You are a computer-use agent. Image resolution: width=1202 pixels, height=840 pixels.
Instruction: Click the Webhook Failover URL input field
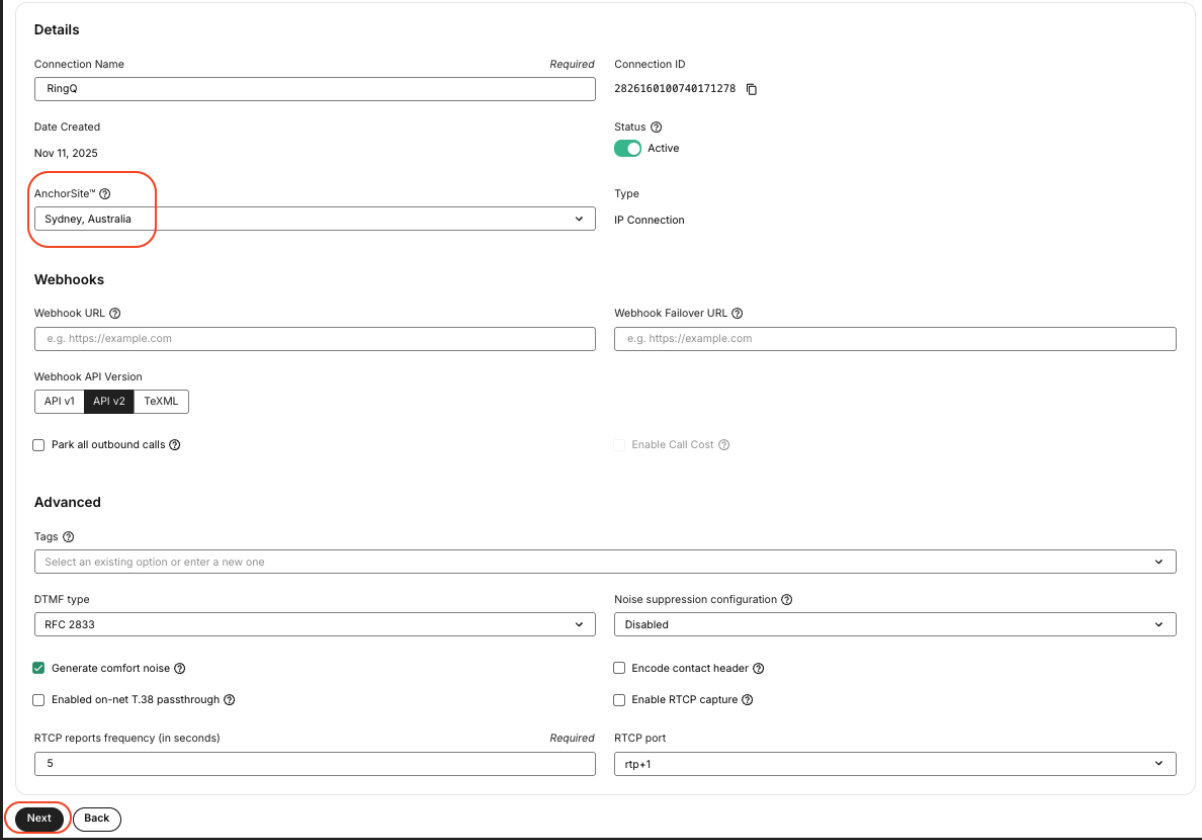click(895, 338)
